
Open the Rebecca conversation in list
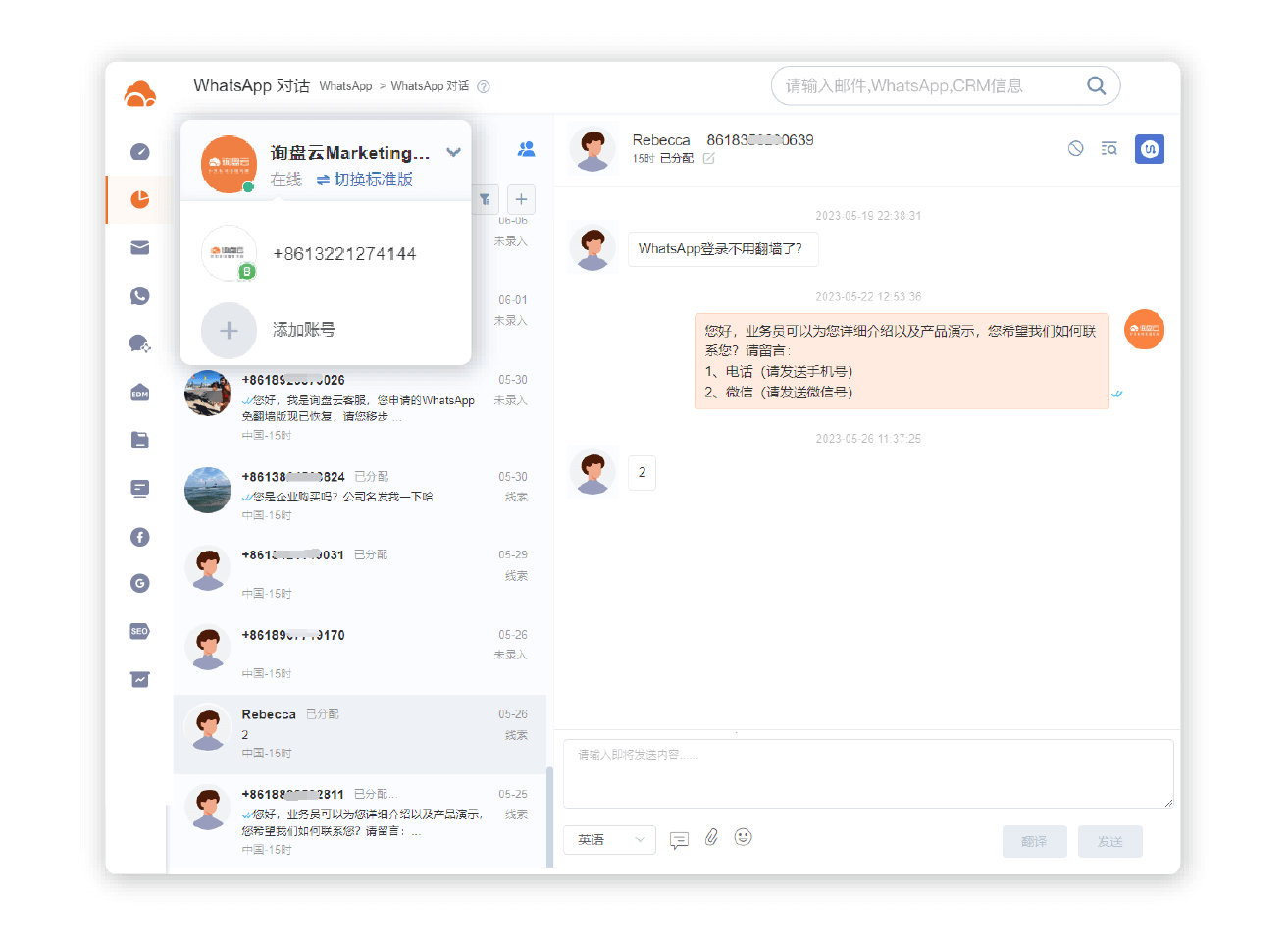[359, 734]
